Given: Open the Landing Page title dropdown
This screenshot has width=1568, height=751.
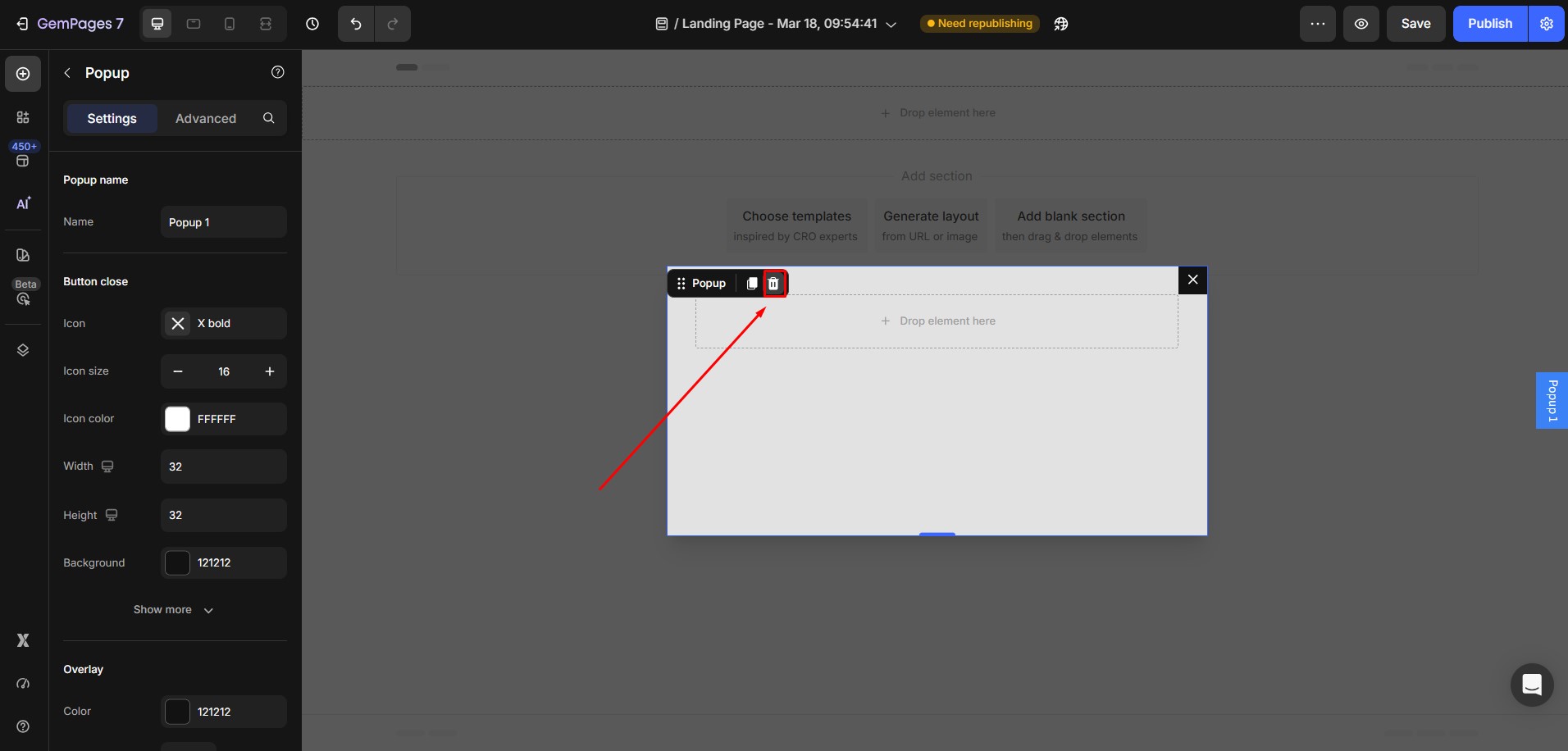Looking at the screenshot, I should pyautogui.click(x=892, y=24).
